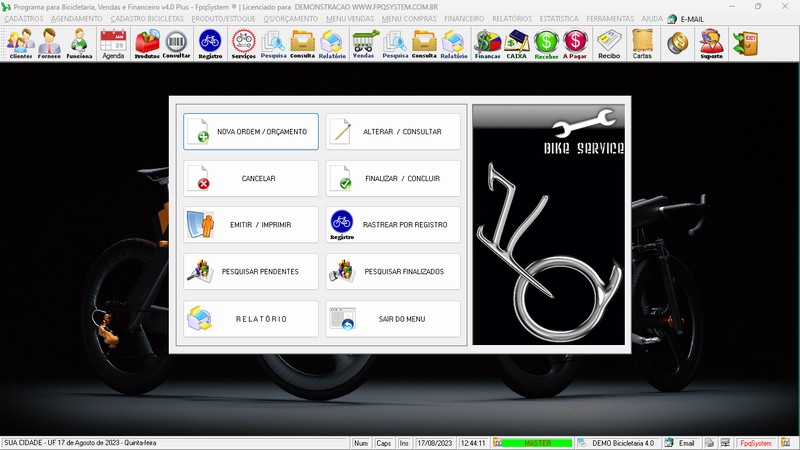Click the computer icon in status bar

[x=726, y=443]
